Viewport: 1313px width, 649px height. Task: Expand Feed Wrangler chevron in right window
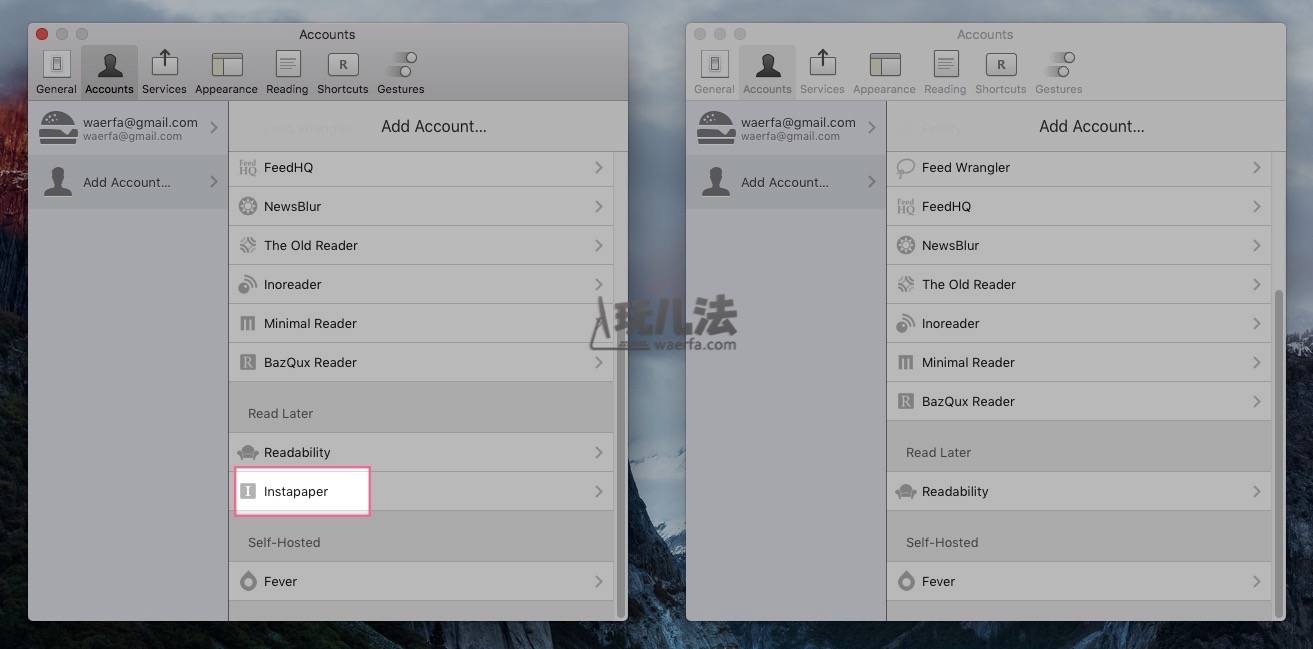point(1256,168)
